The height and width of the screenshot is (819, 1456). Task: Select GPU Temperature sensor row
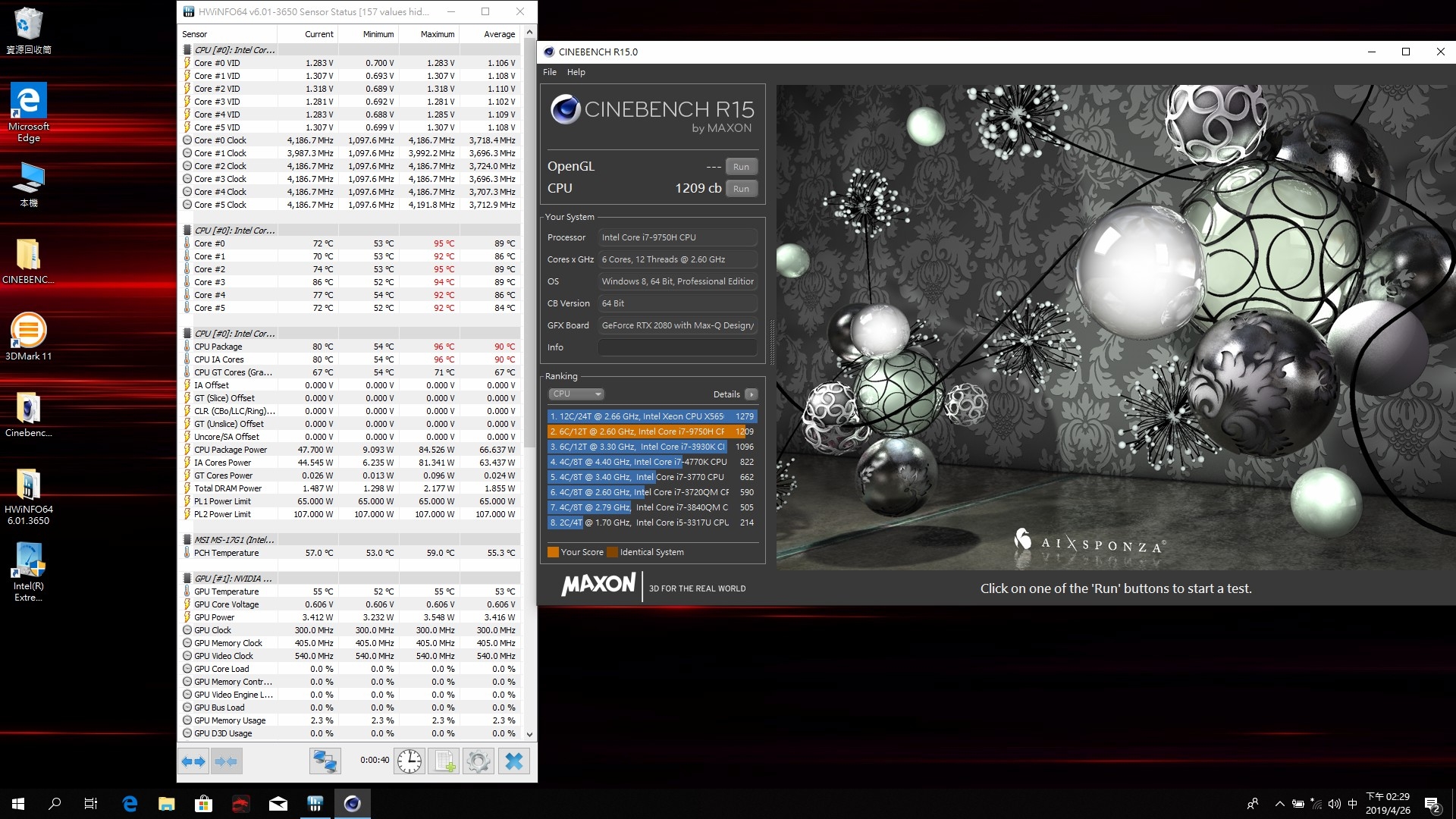tap(350, 591)
